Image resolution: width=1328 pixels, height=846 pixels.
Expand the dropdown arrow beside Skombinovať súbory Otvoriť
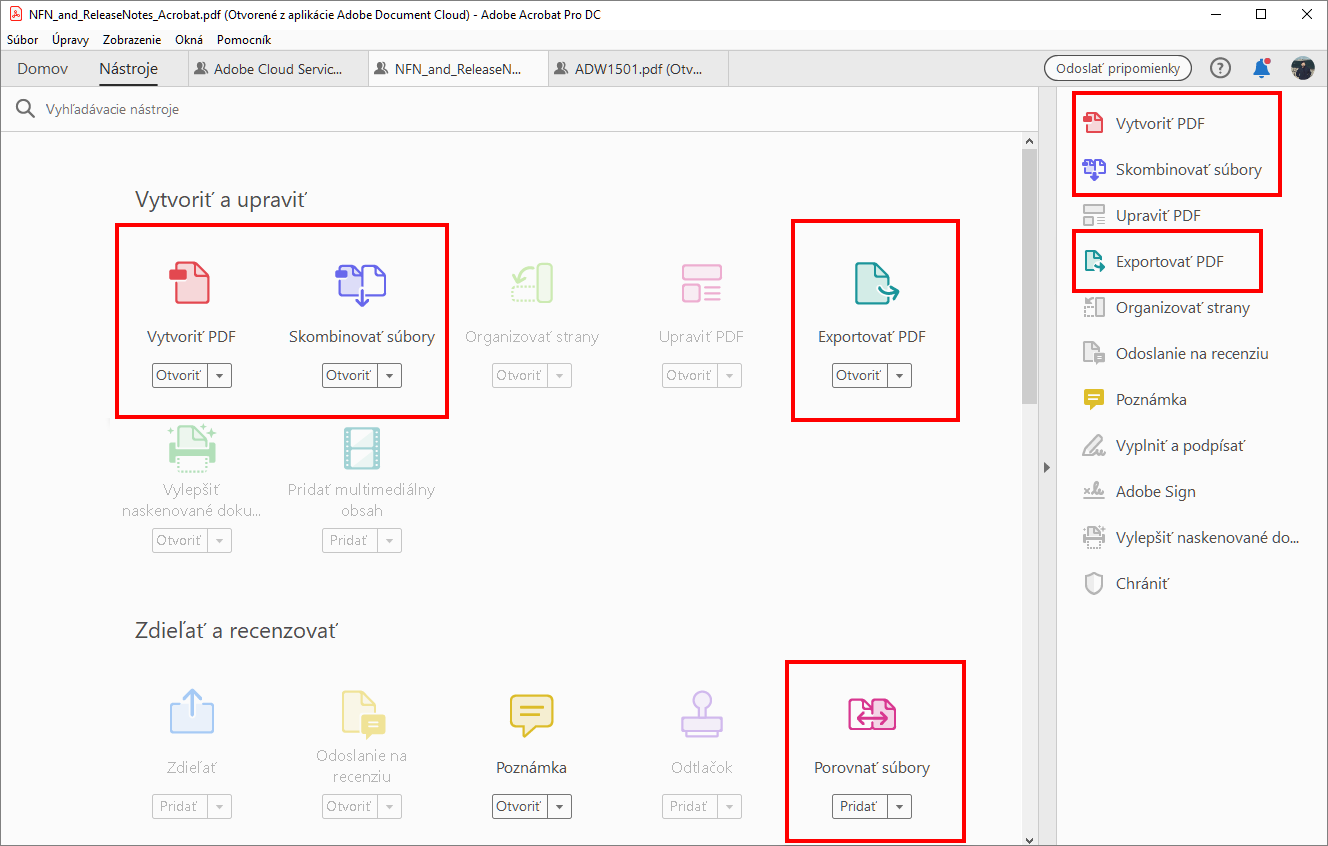point(390,376)
